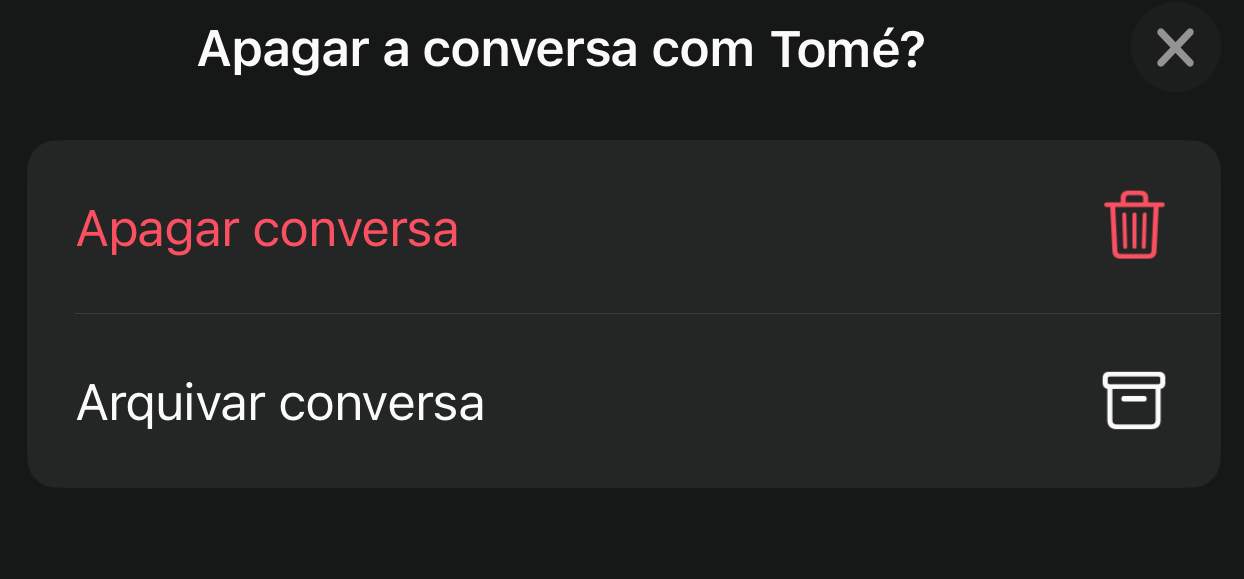
Task: Click the heading "Apagar a conversa com Tomé?"
Action: [560, 50]
